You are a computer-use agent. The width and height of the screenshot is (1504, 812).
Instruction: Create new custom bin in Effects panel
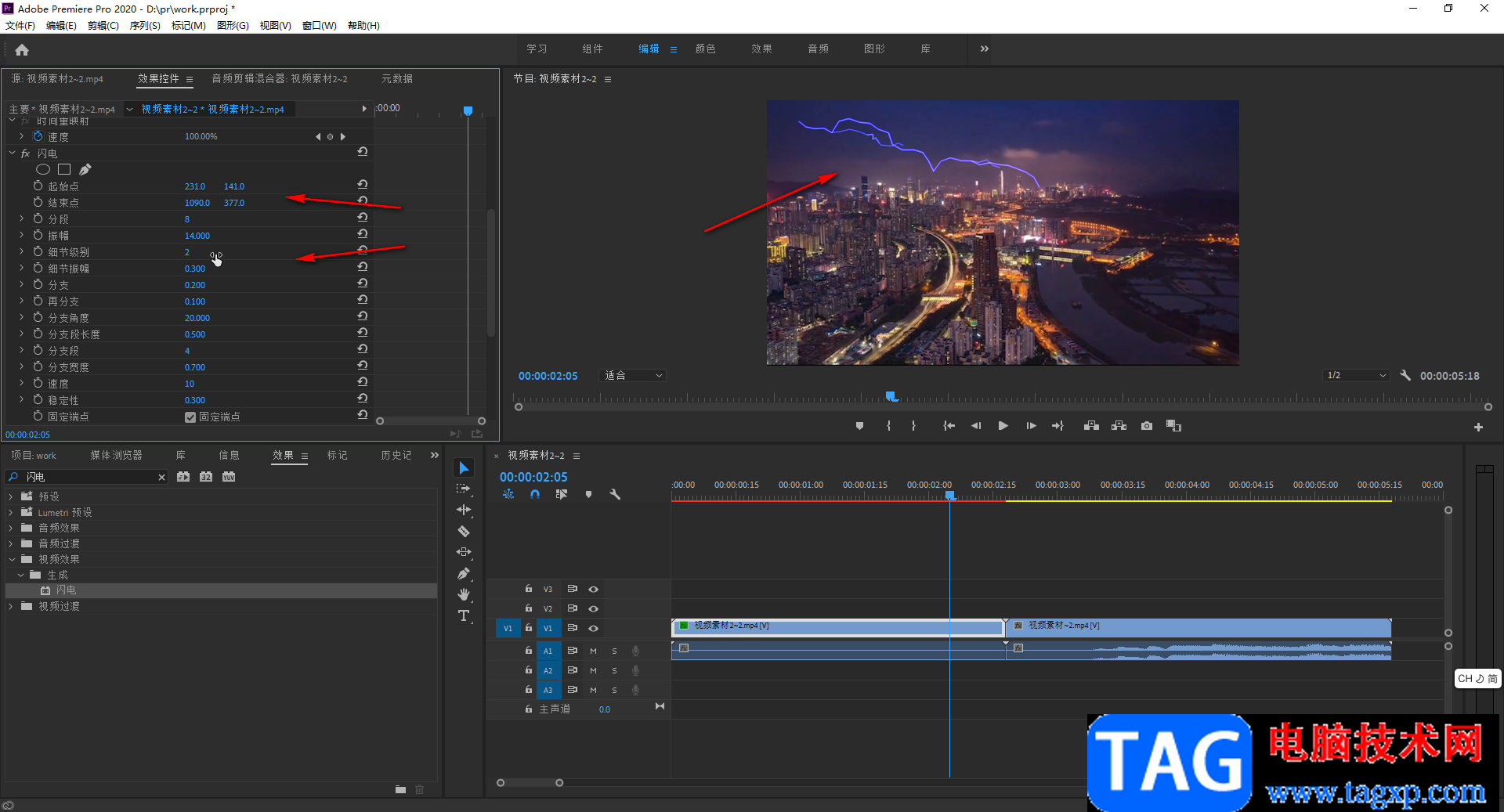coord(400,789)
